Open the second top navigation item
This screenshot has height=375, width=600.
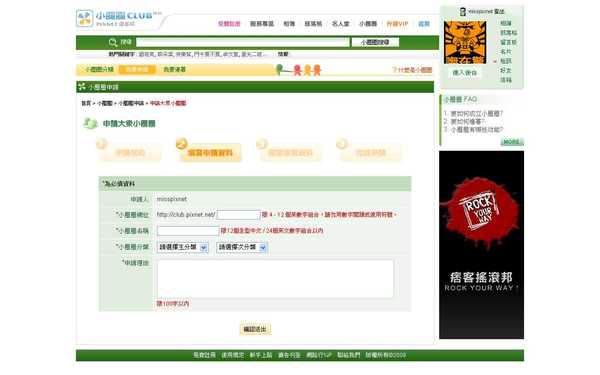click(x=262, y=24)
